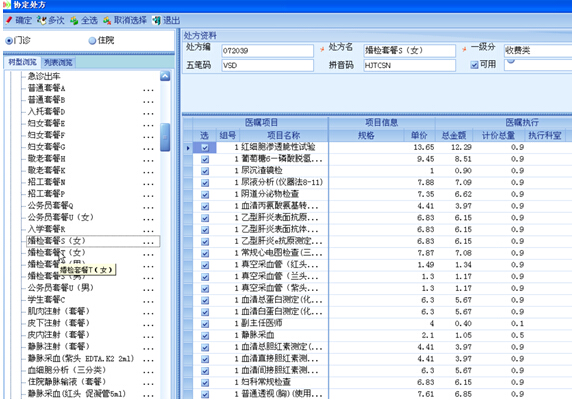The height and width of the screenshot is (405, 572).
Task: Click the 多次 toolbar icon
Action: (41, 20)
